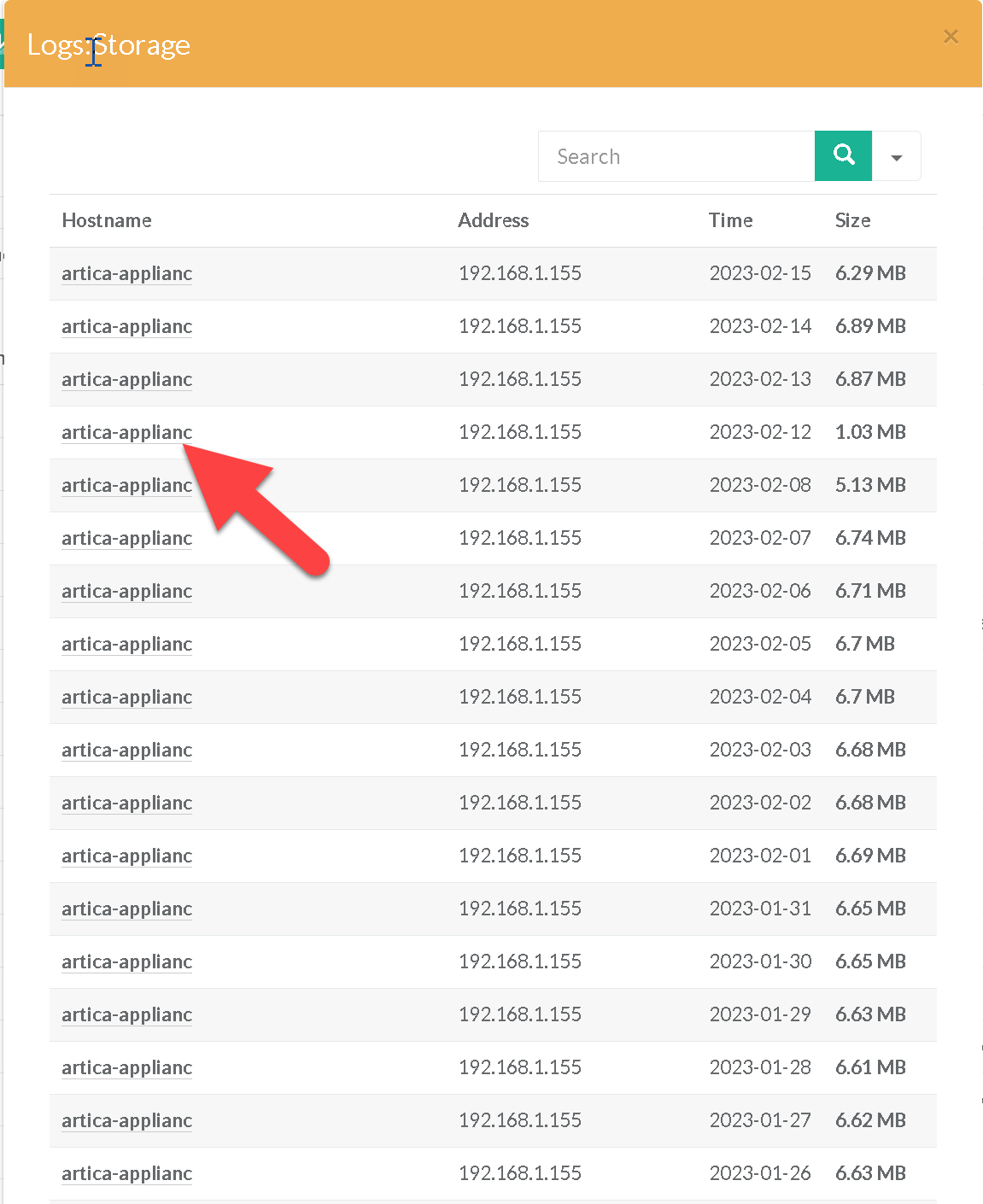983x1204 pixels.
Task: Click the Address column header
Action: coord(493,220)
